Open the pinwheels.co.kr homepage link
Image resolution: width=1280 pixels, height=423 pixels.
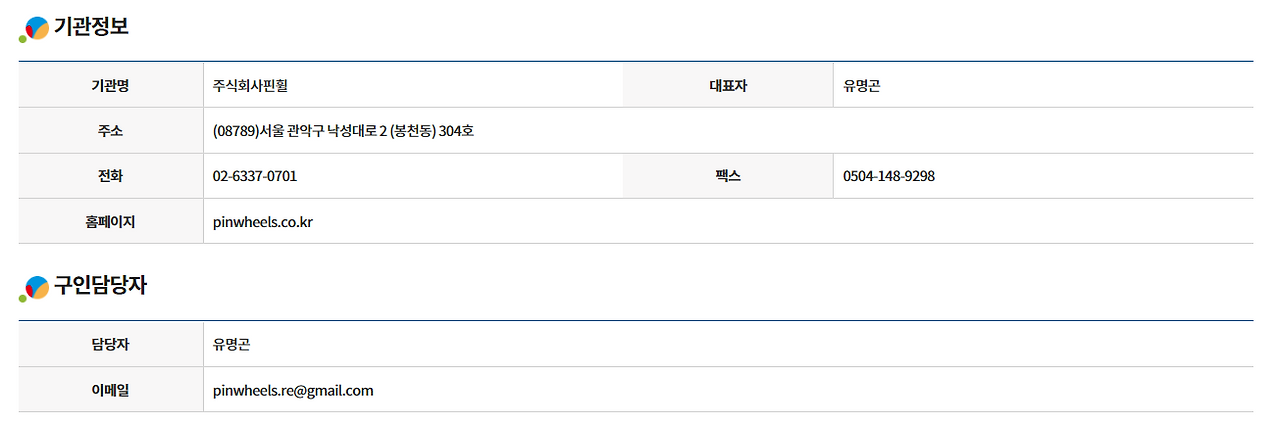tap(262, 222)
